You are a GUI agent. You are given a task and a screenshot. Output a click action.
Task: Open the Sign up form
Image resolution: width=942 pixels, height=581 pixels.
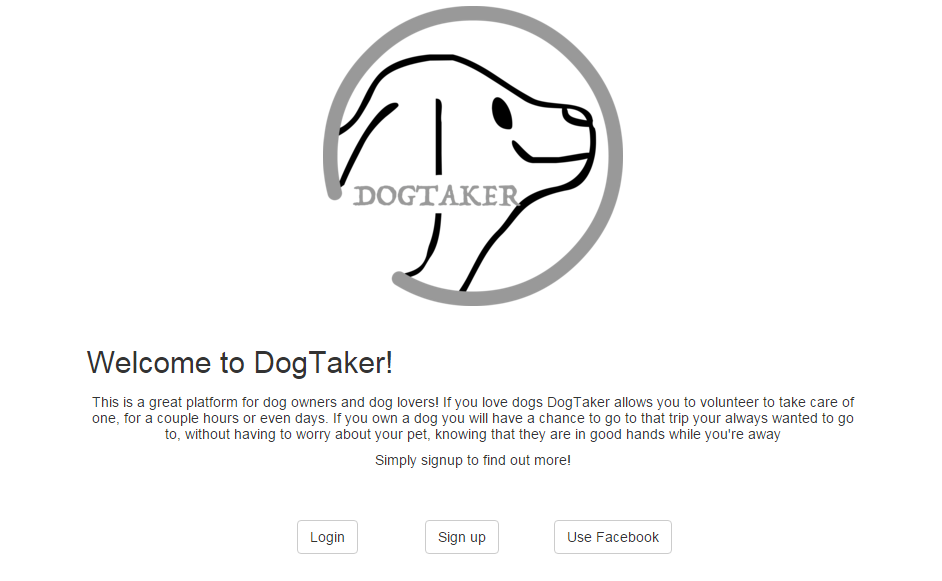[461, 537]
